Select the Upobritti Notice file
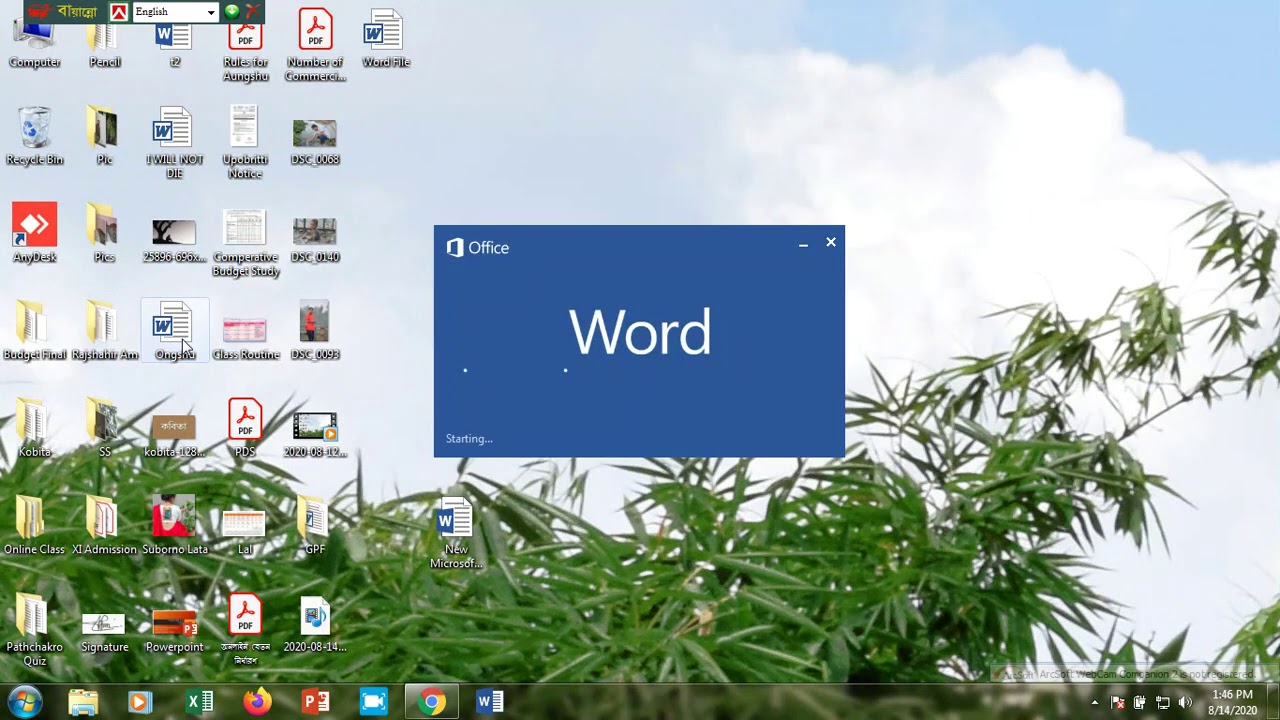This screenshot has height=720, width=1280. (x=245, y=142)
